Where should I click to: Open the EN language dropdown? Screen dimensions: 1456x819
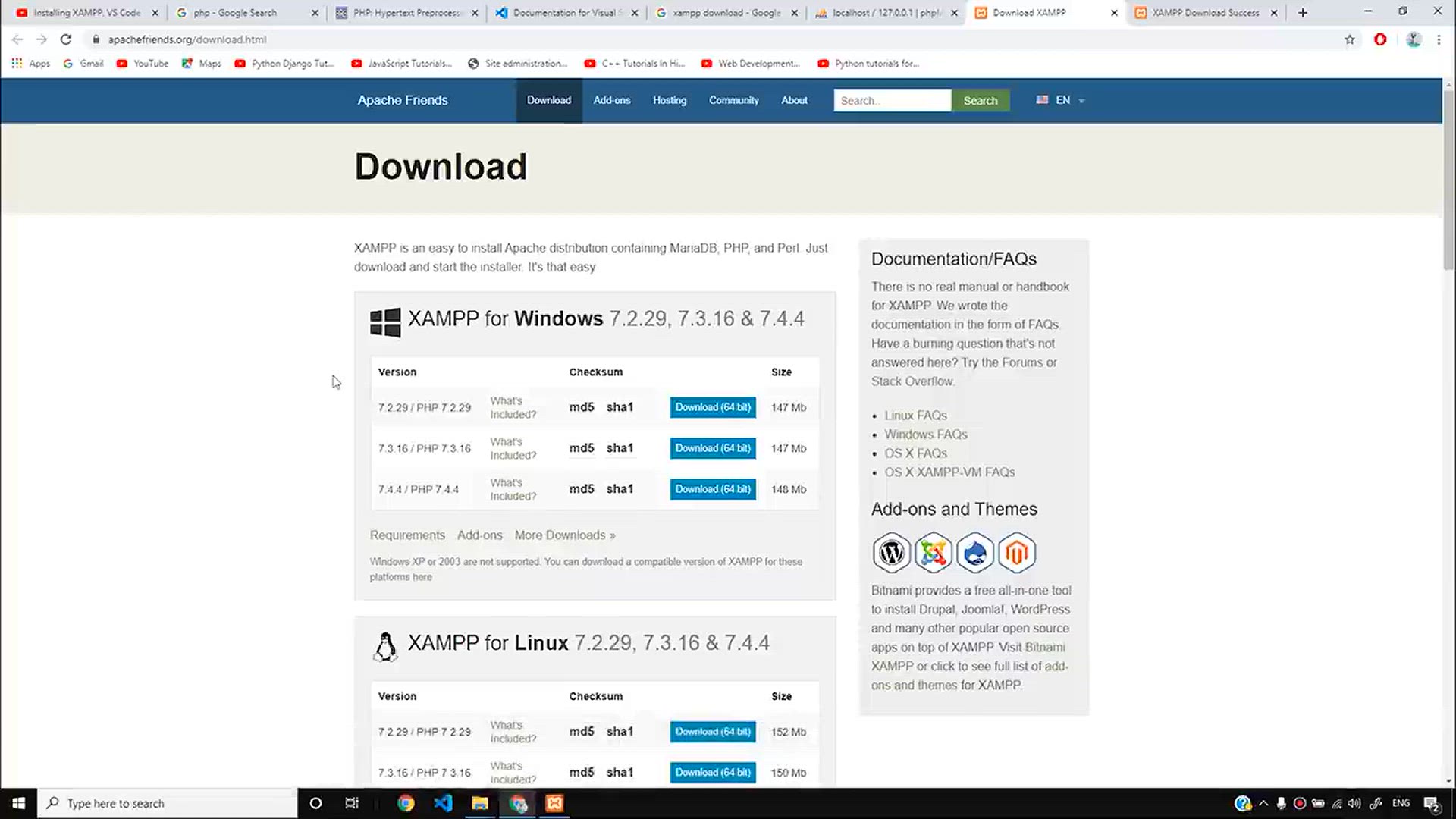click(1061, 100)
